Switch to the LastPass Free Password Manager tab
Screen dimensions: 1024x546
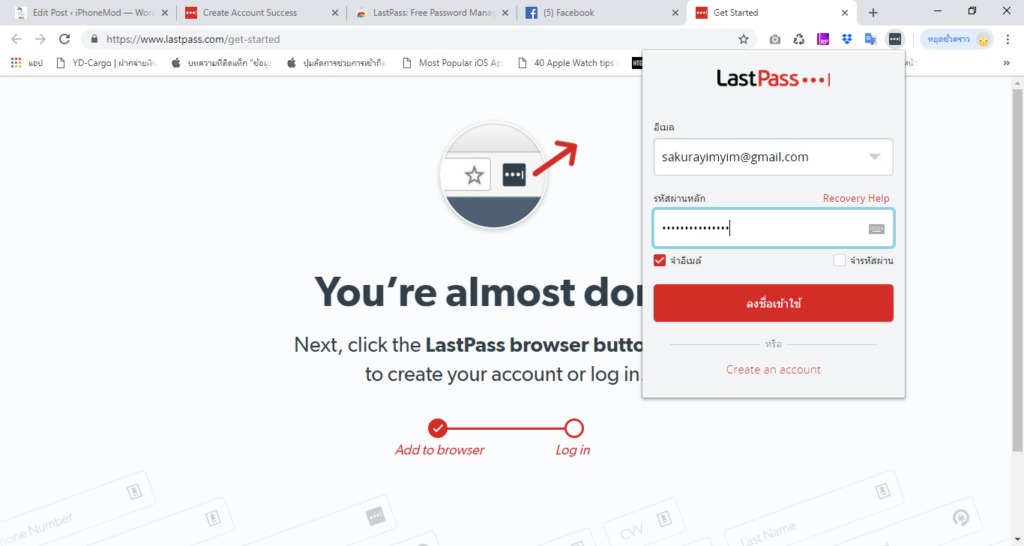[431, 12]
